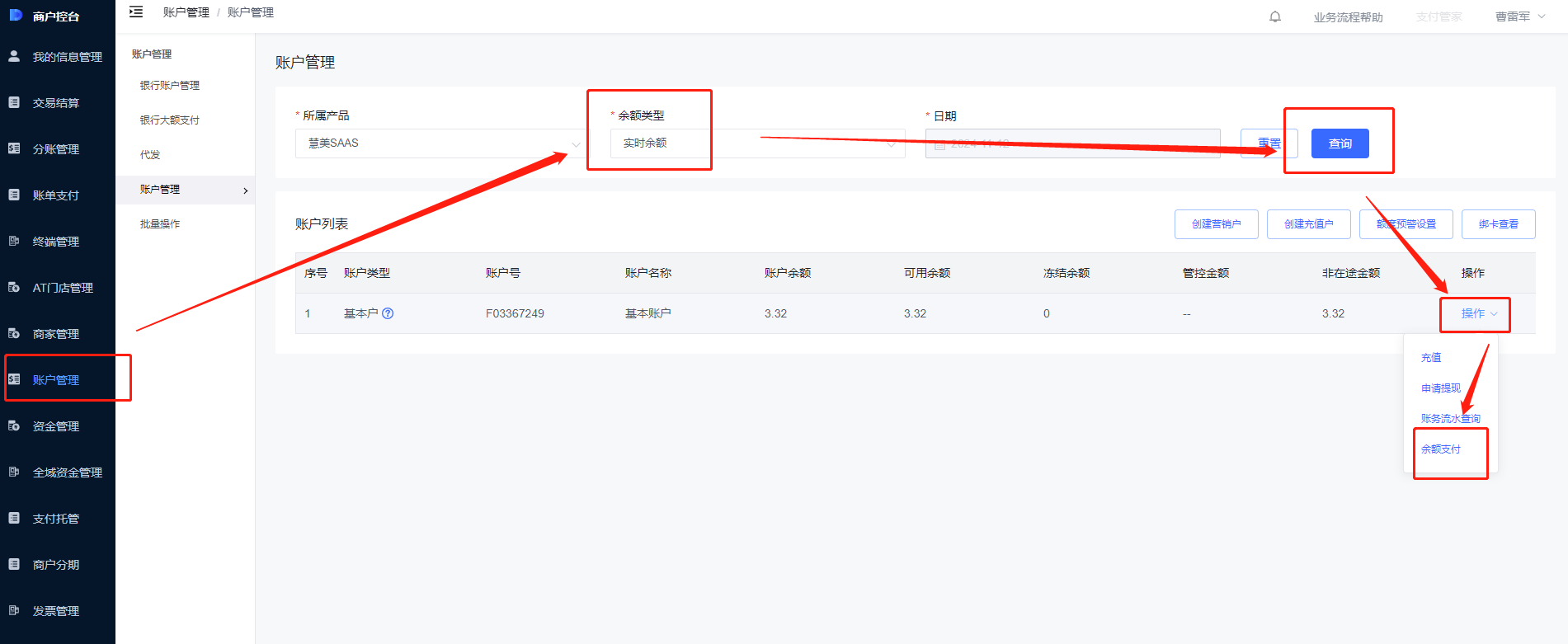Screen dimensions: 1568x644
Task: Open the 业务流程帮助 link
Action: pos(1348,17)
